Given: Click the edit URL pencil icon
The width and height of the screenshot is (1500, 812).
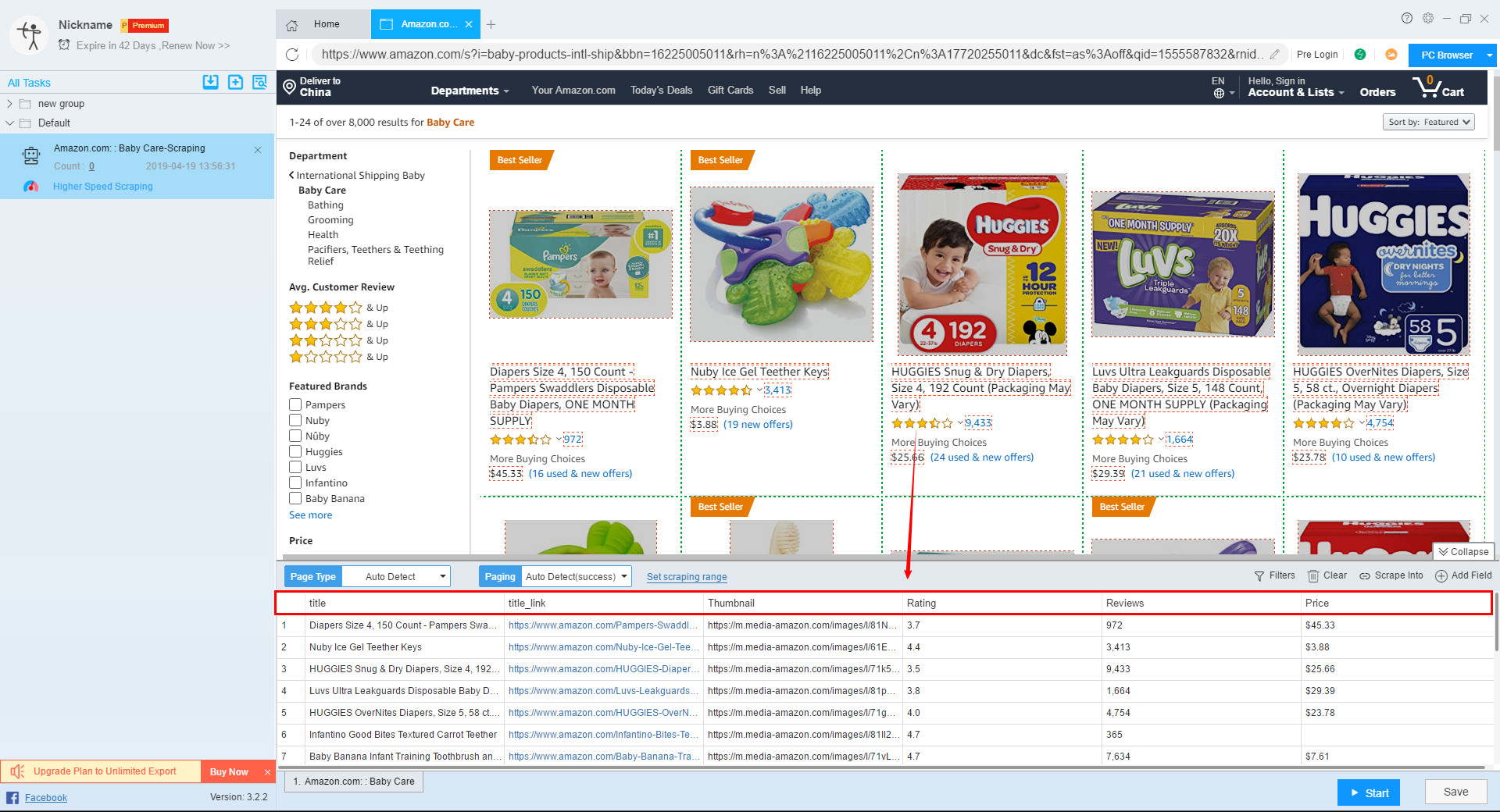Looking at the screenshot, I should pos(1274,55).
